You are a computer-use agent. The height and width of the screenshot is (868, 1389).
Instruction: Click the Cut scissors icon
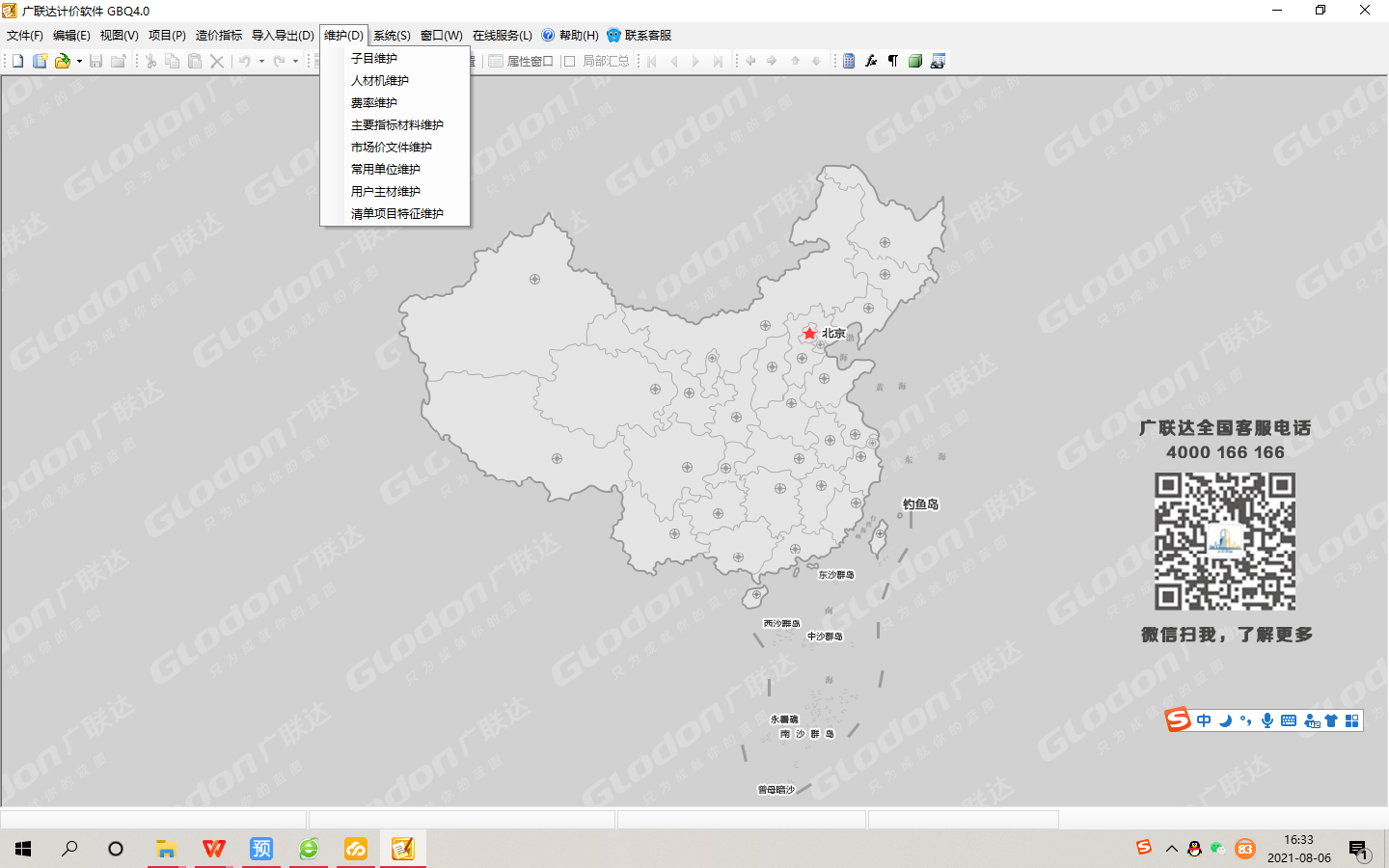click(x=150, y=61)
